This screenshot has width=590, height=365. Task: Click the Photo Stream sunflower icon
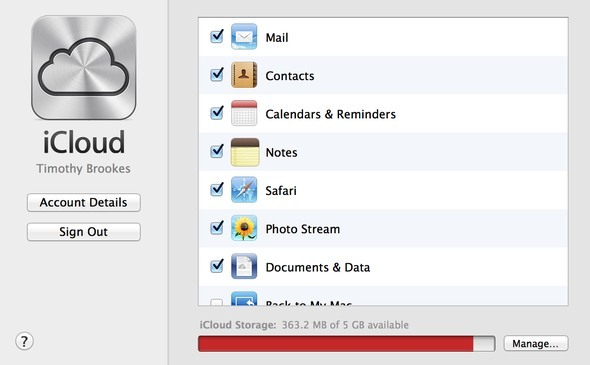[x=244, y=228]
